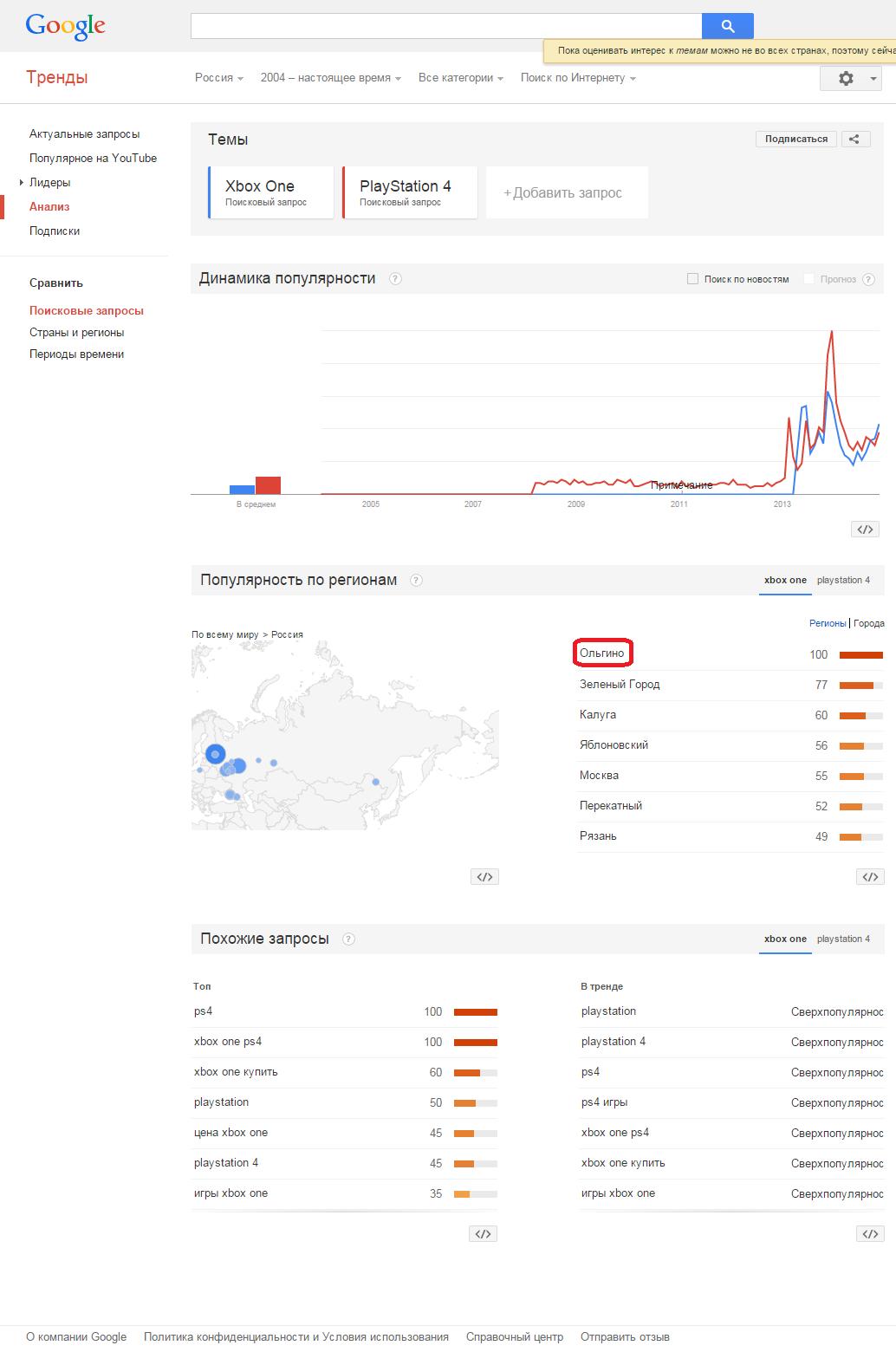The height and width of the screenshot is (1352, 896).
Task: Open the Поиск по Интернету dropdown
Action: click(579, 78)
